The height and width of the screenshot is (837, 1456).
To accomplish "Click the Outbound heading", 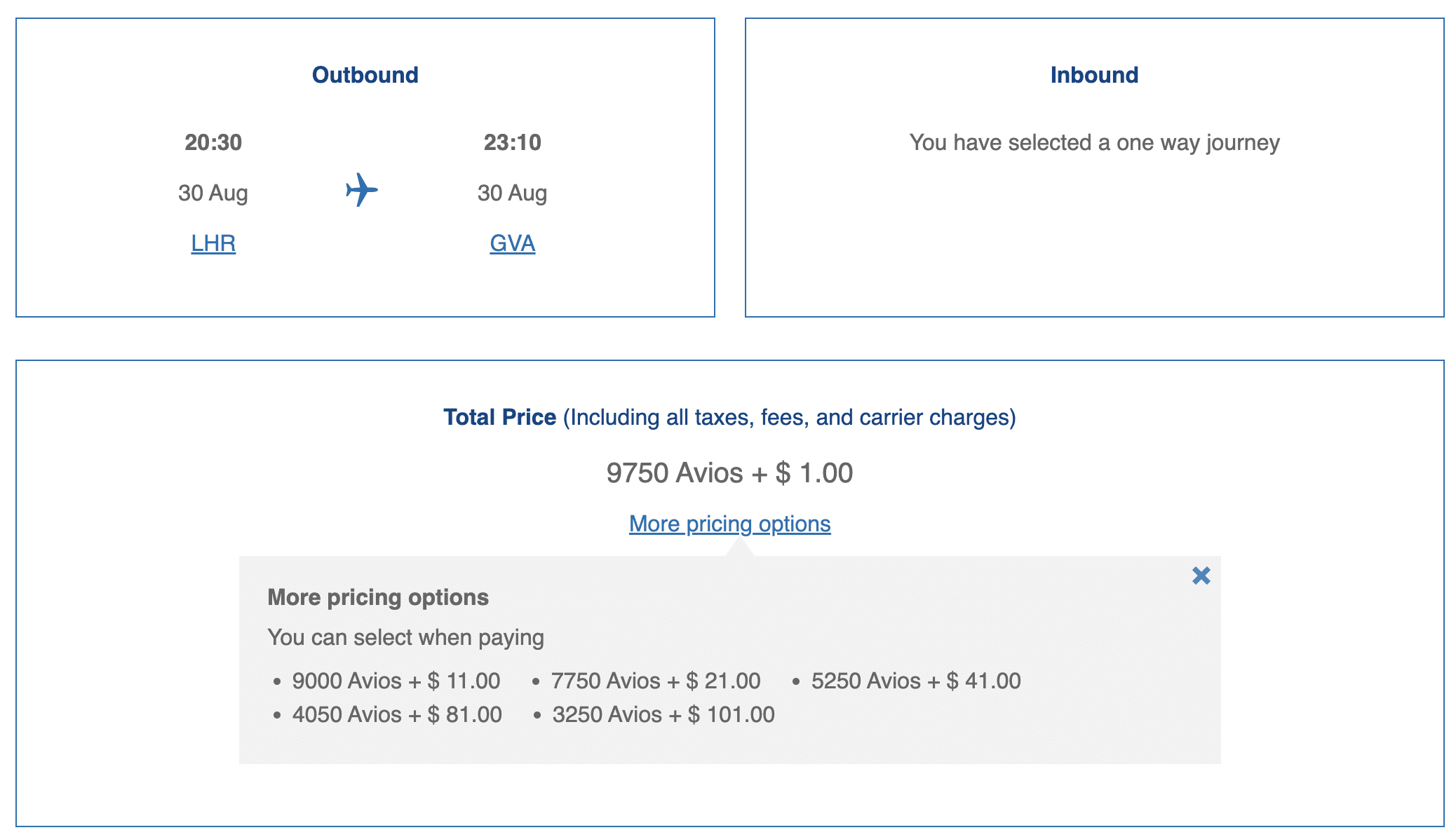I will click(365, 75).
